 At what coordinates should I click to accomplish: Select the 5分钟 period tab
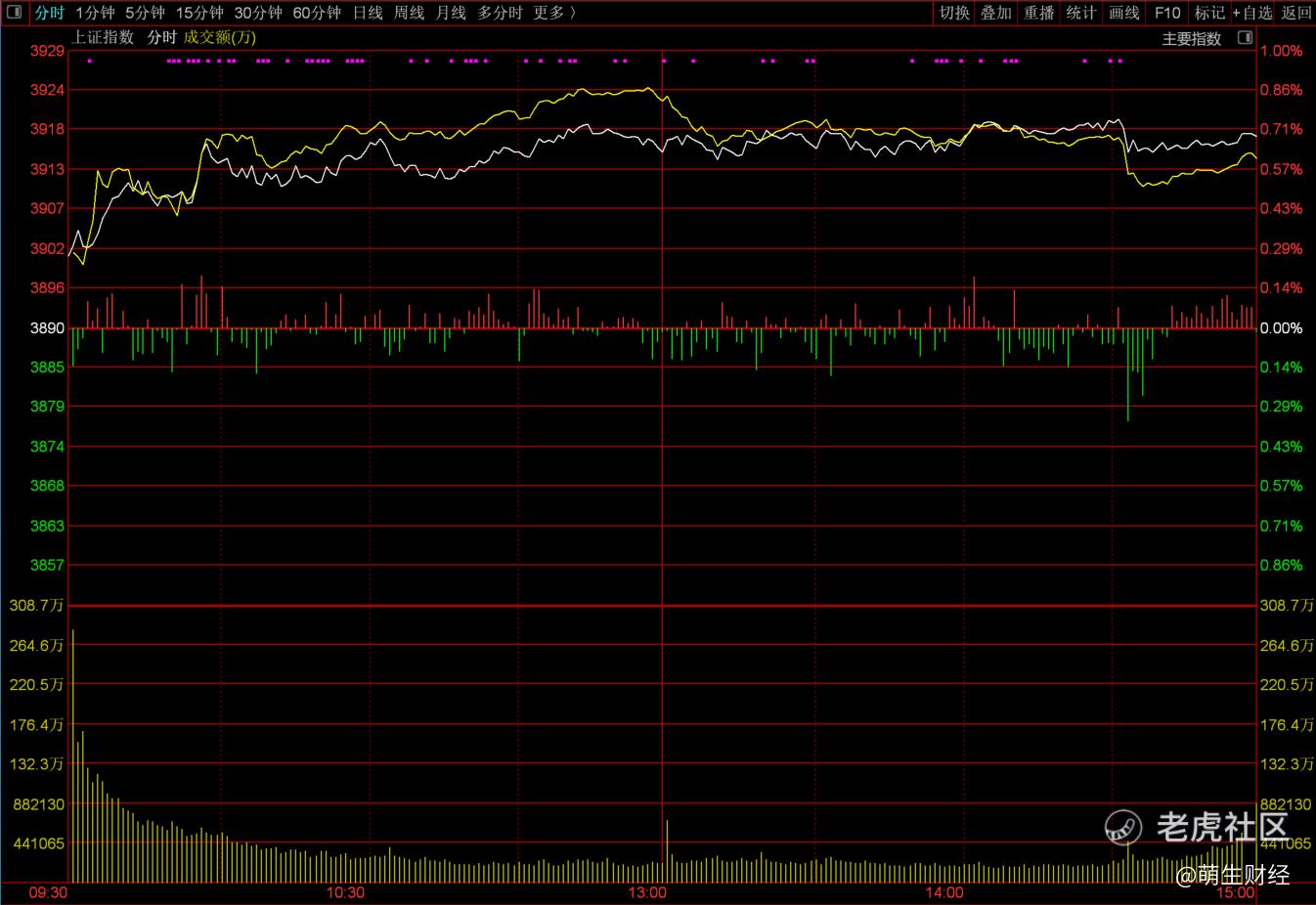coord(145,13)
